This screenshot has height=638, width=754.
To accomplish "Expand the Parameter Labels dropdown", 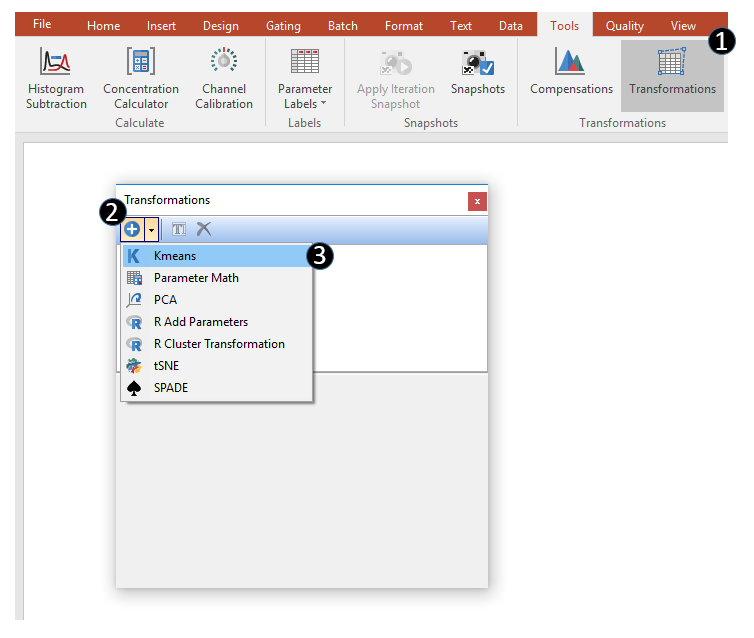I will pos(305,95).
